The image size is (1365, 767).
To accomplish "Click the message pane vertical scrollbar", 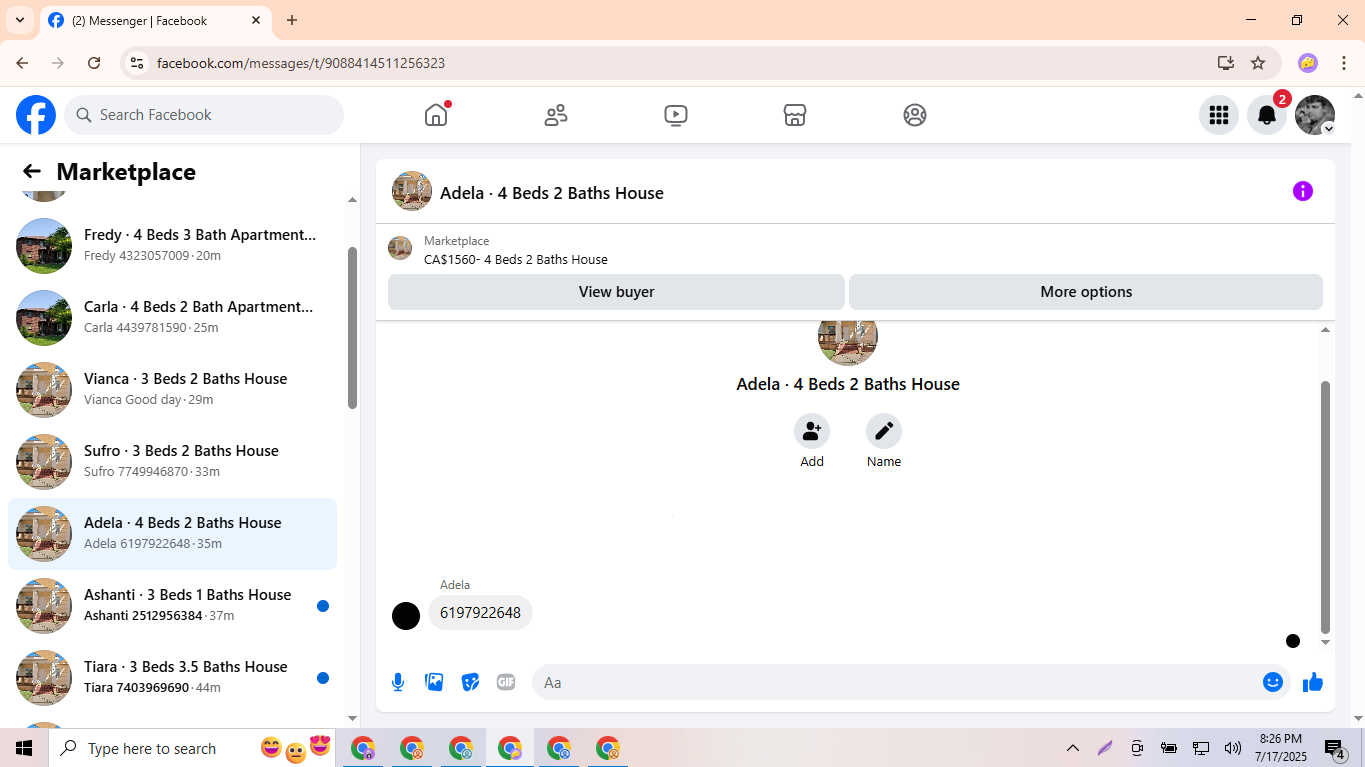I will coord(1326,507).
